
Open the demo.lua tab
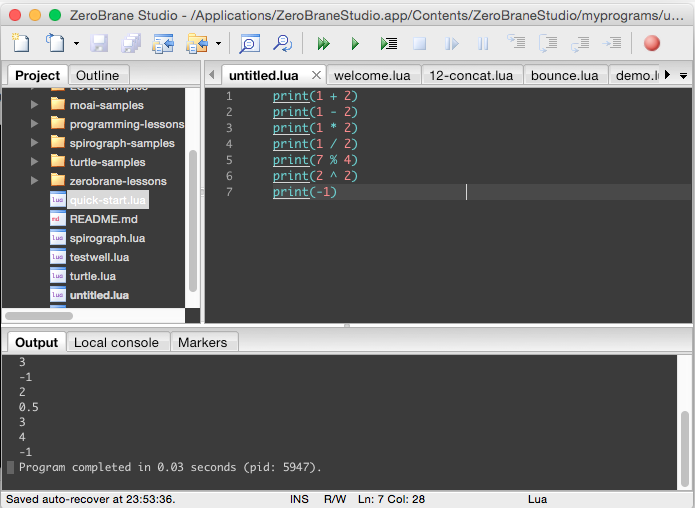point(637,75)
